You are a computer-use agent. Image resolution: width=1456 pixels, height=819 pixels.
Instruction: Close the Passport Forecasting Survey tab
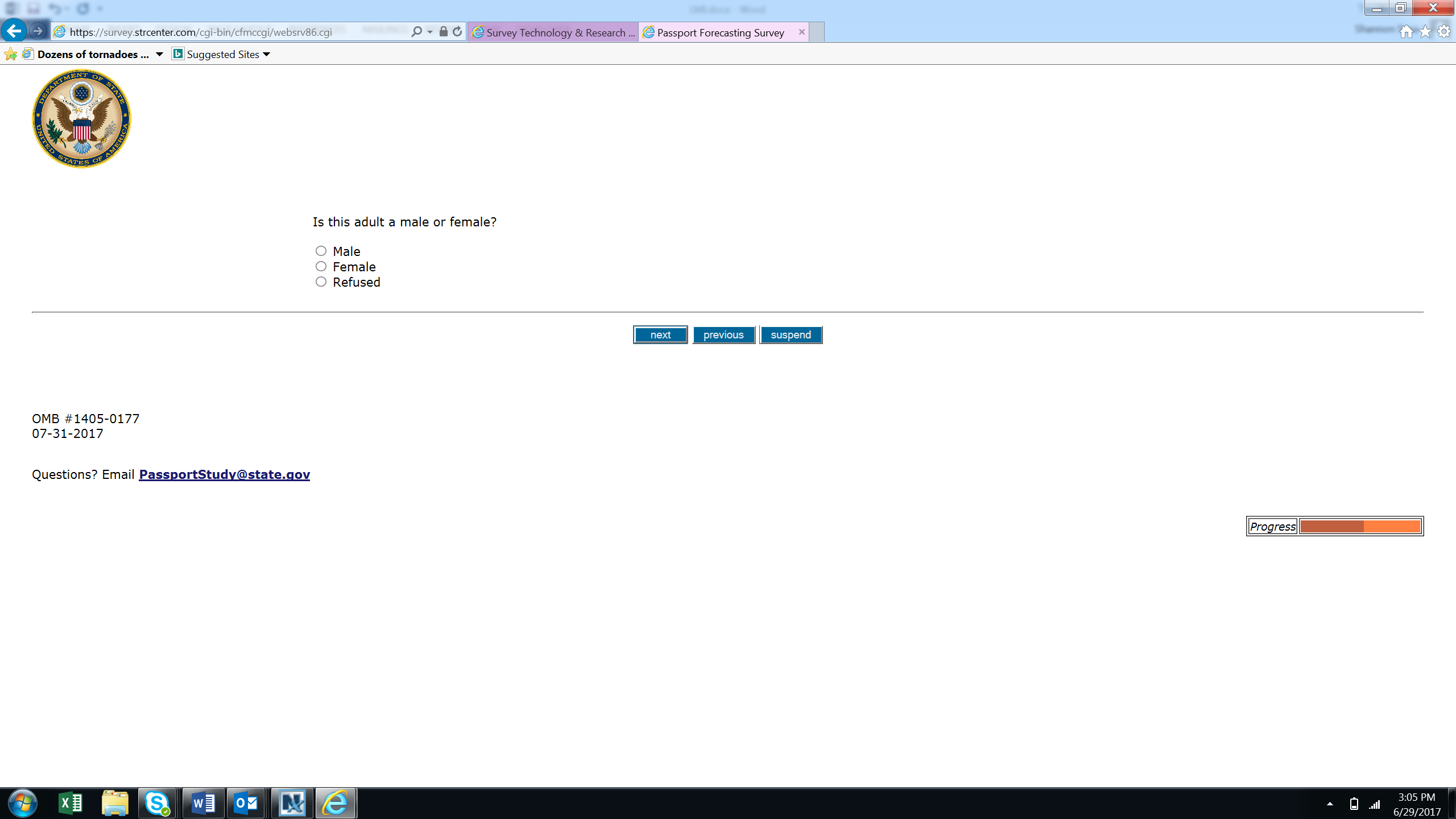coord(801,32)
